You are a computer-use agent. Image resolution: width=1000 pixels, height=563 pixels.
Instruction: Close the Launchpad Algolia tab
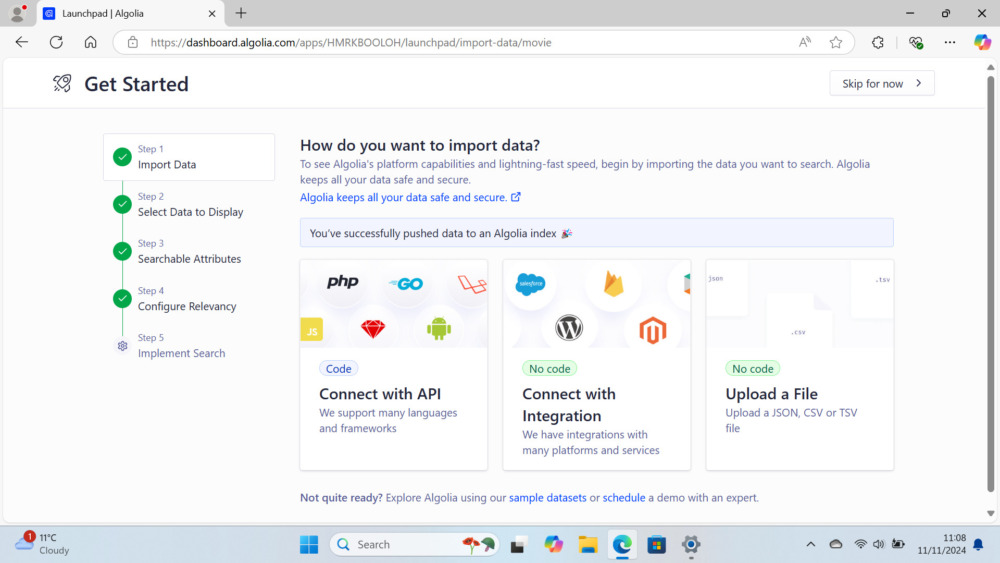[x=212, y=13]
